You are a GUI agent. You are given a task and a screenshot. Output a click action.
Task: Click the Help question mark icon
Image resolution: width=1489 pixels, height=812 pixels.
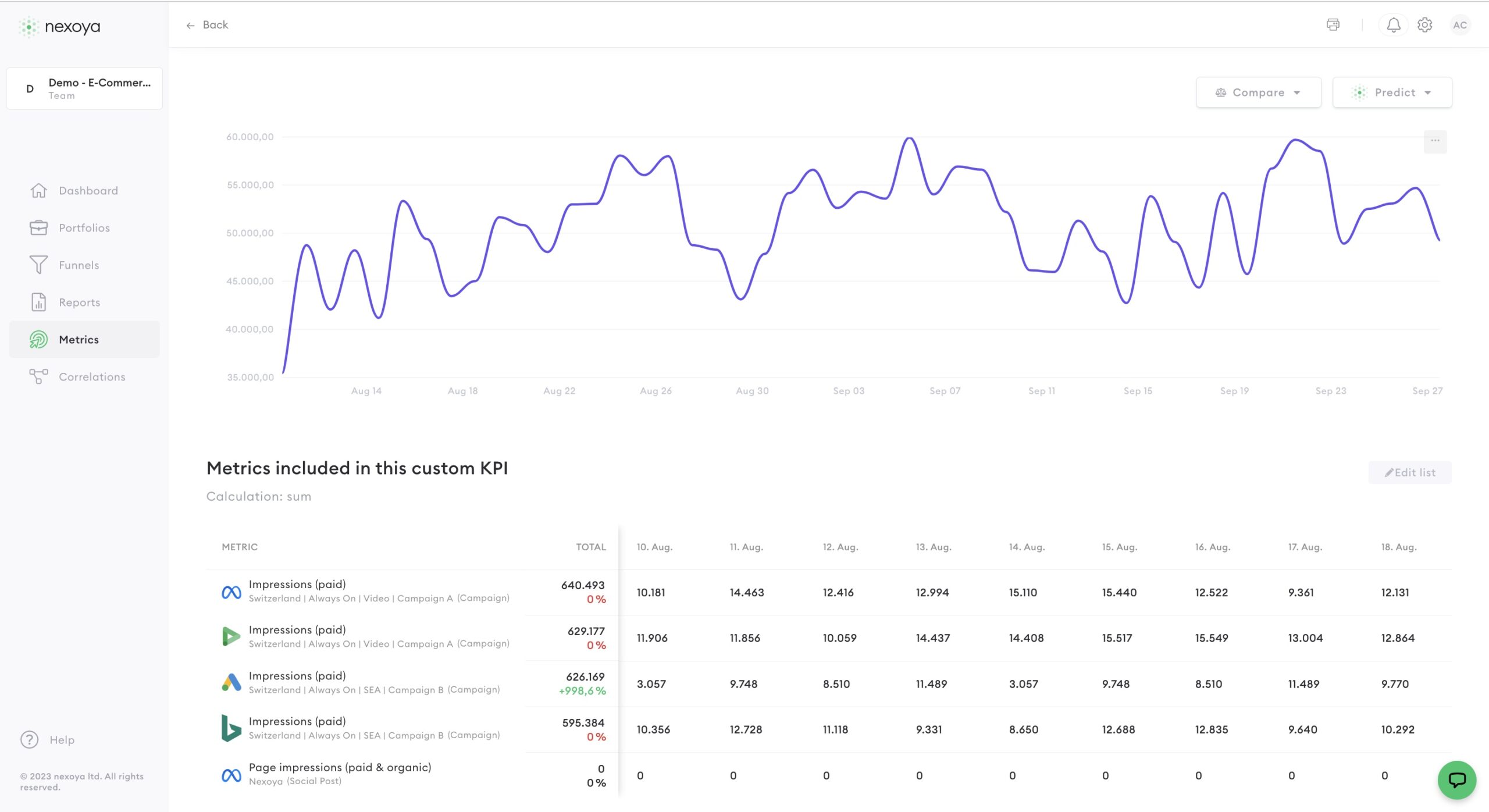point(29,739)
